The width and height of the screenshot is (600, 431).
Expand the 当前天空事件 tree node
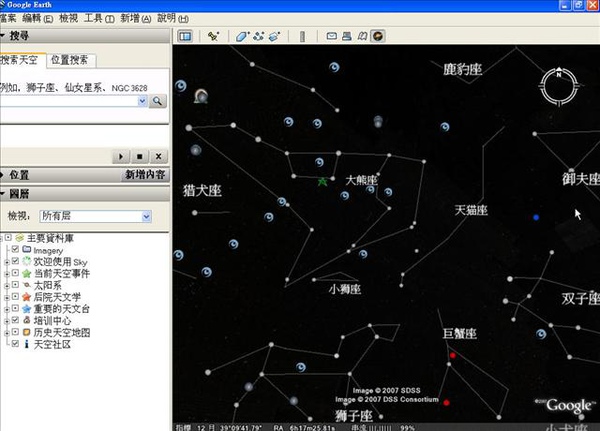7,274
